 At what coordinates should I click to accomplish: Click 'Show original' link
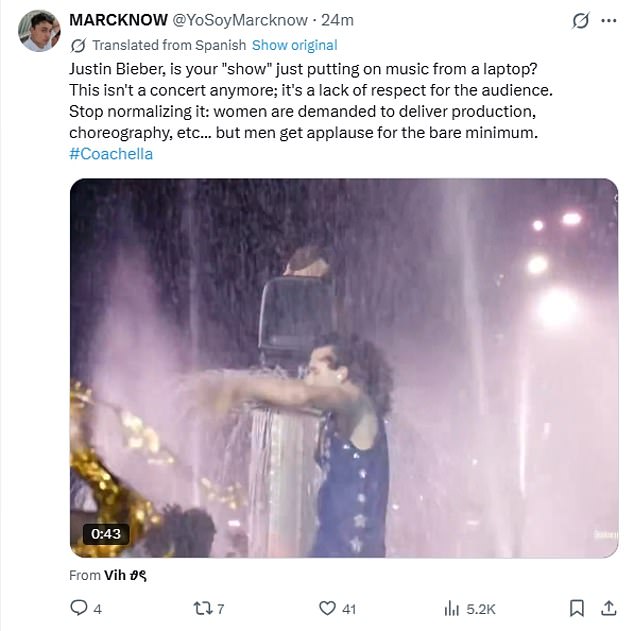tap(294, 45)
